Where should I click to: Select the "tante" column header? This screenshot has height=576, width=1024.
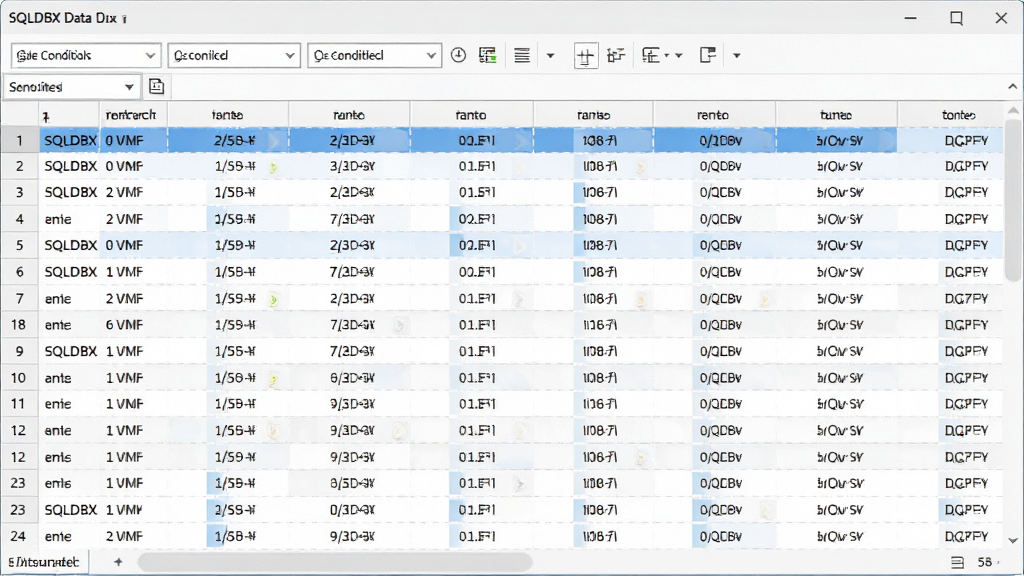tap(228, 115)
